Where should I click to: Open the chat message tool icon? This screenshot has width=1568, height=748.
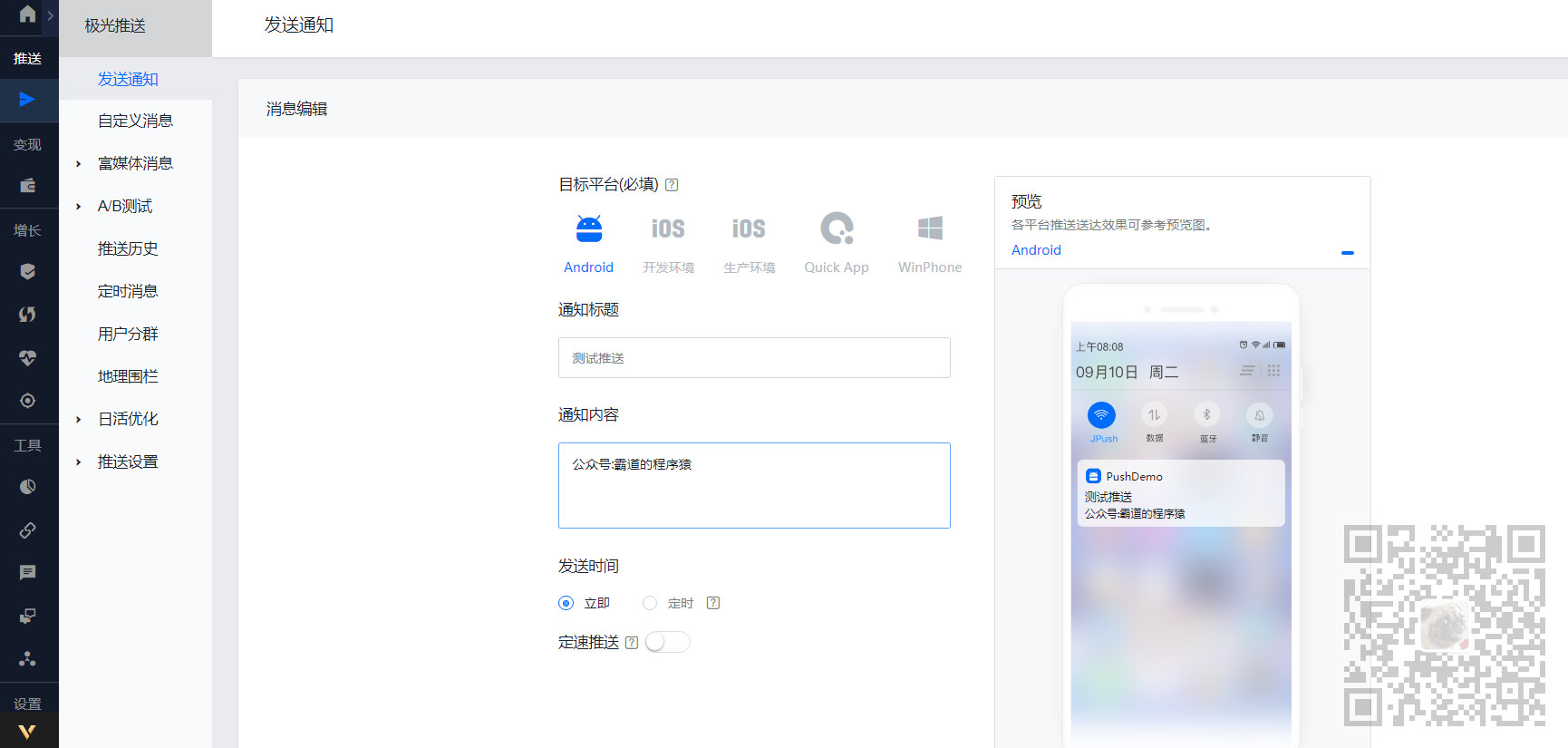click(28, 572)
